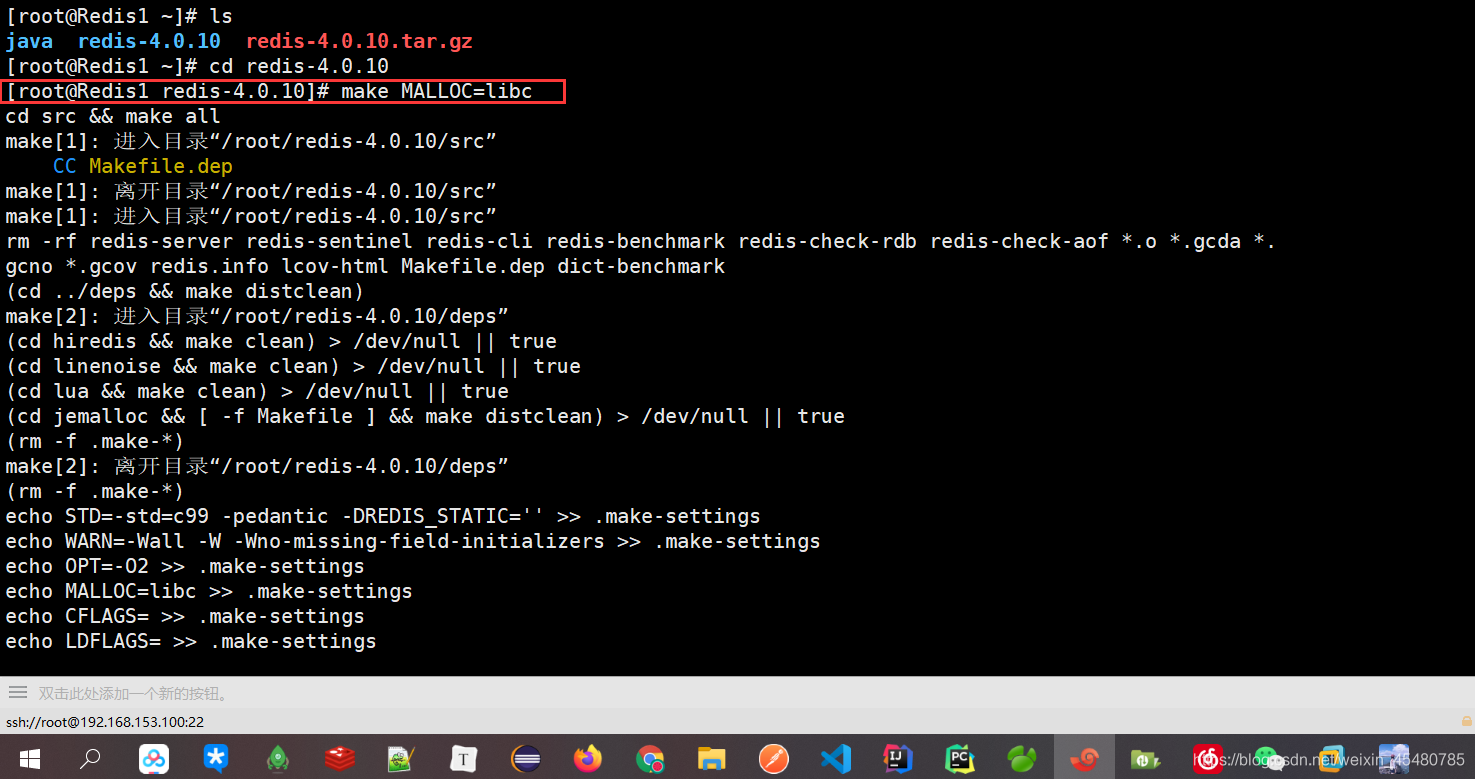Switch to active red spiral terminal app

point(1084,759)
